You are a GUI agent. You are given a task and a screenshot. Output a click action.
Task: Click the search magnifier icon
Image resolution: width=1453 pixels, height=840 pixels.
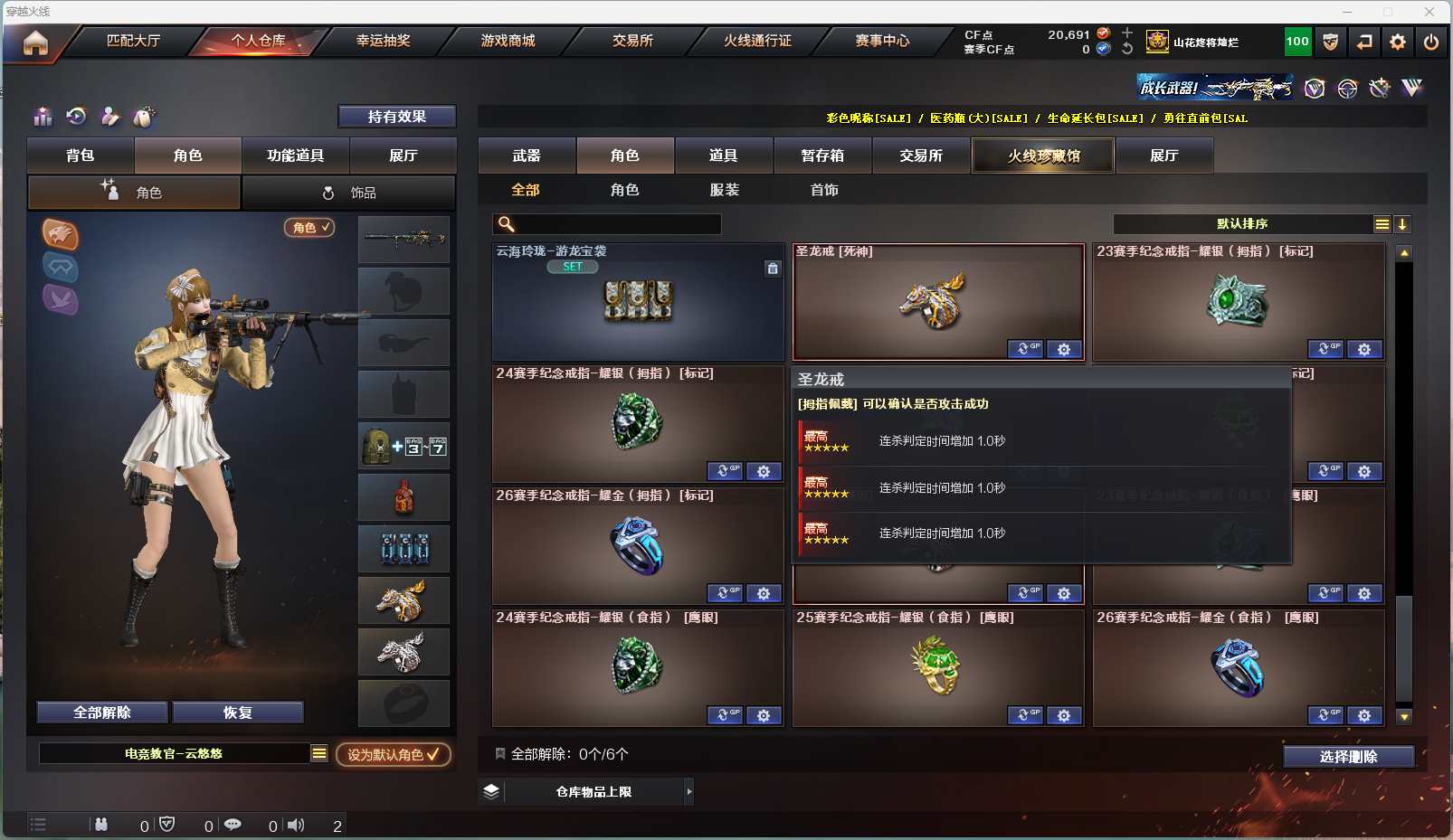click(507, 224)
